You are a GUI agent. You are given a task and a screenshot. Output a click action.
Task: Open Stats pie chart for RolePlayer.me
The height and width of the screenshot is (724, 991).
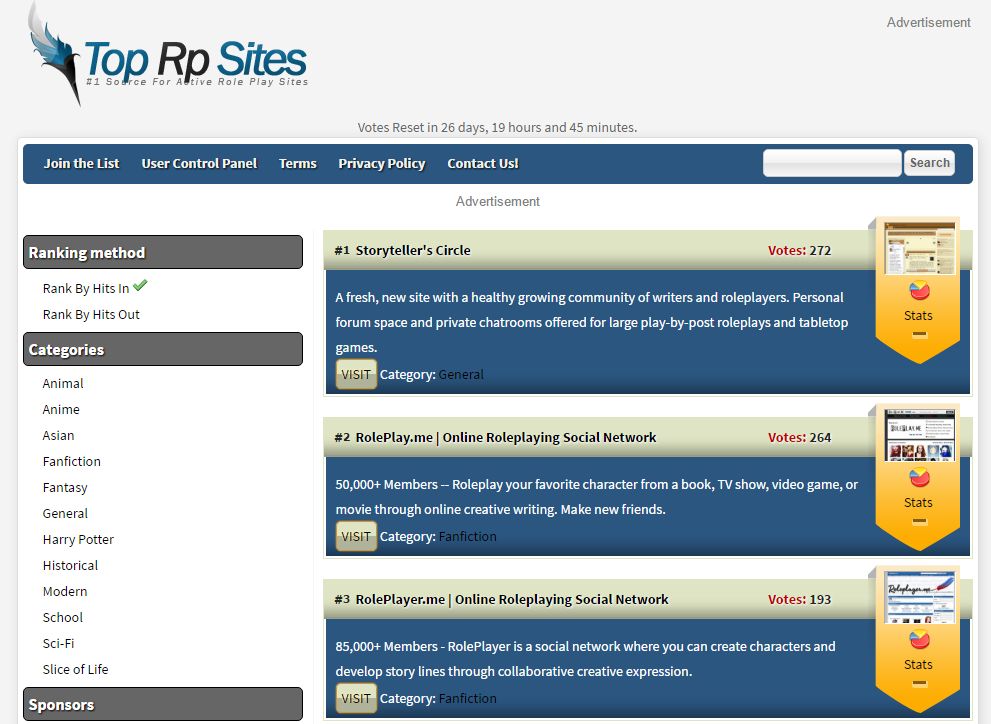[919, 639]
